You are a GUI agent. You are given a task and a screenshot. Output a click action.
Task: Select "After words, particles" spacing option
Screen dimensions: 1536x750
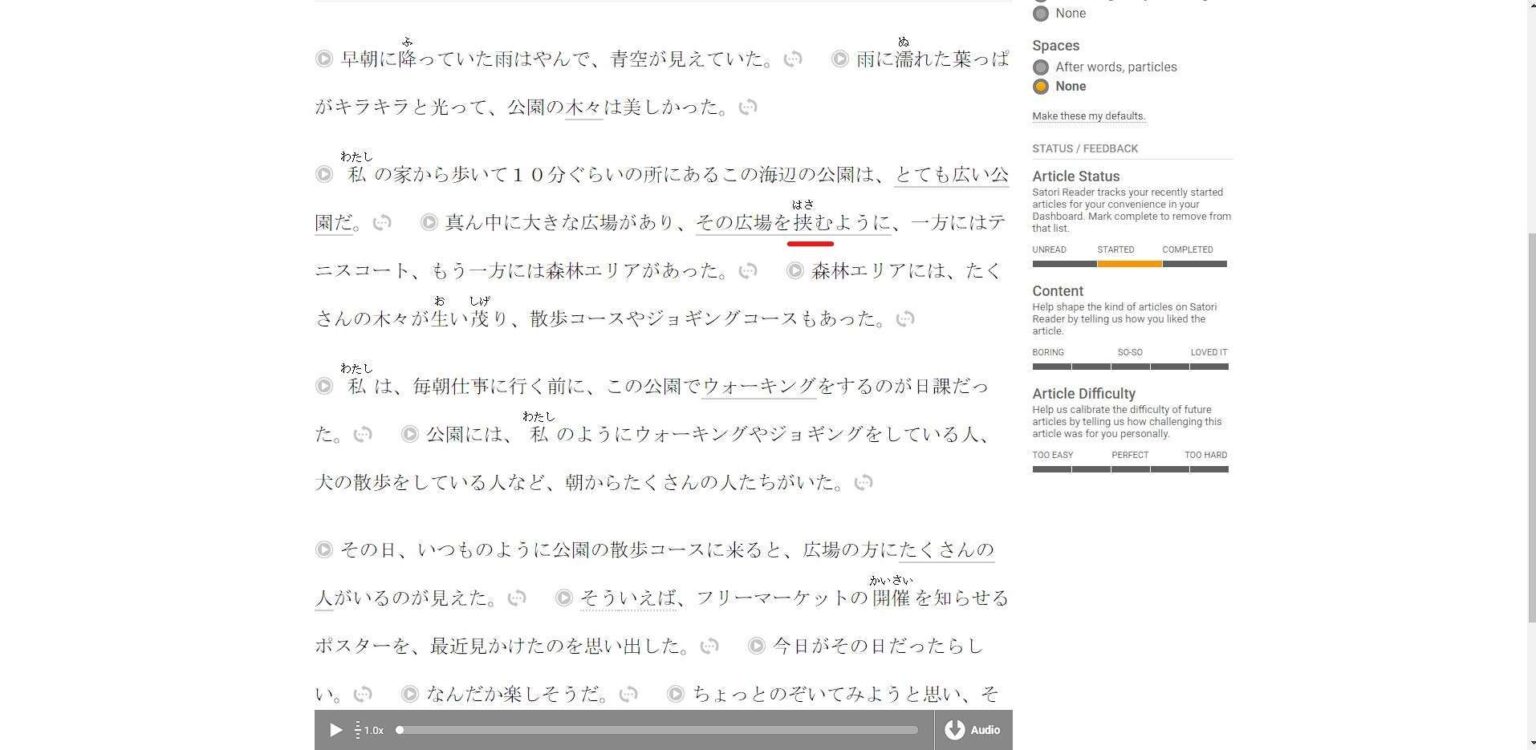1041,67
